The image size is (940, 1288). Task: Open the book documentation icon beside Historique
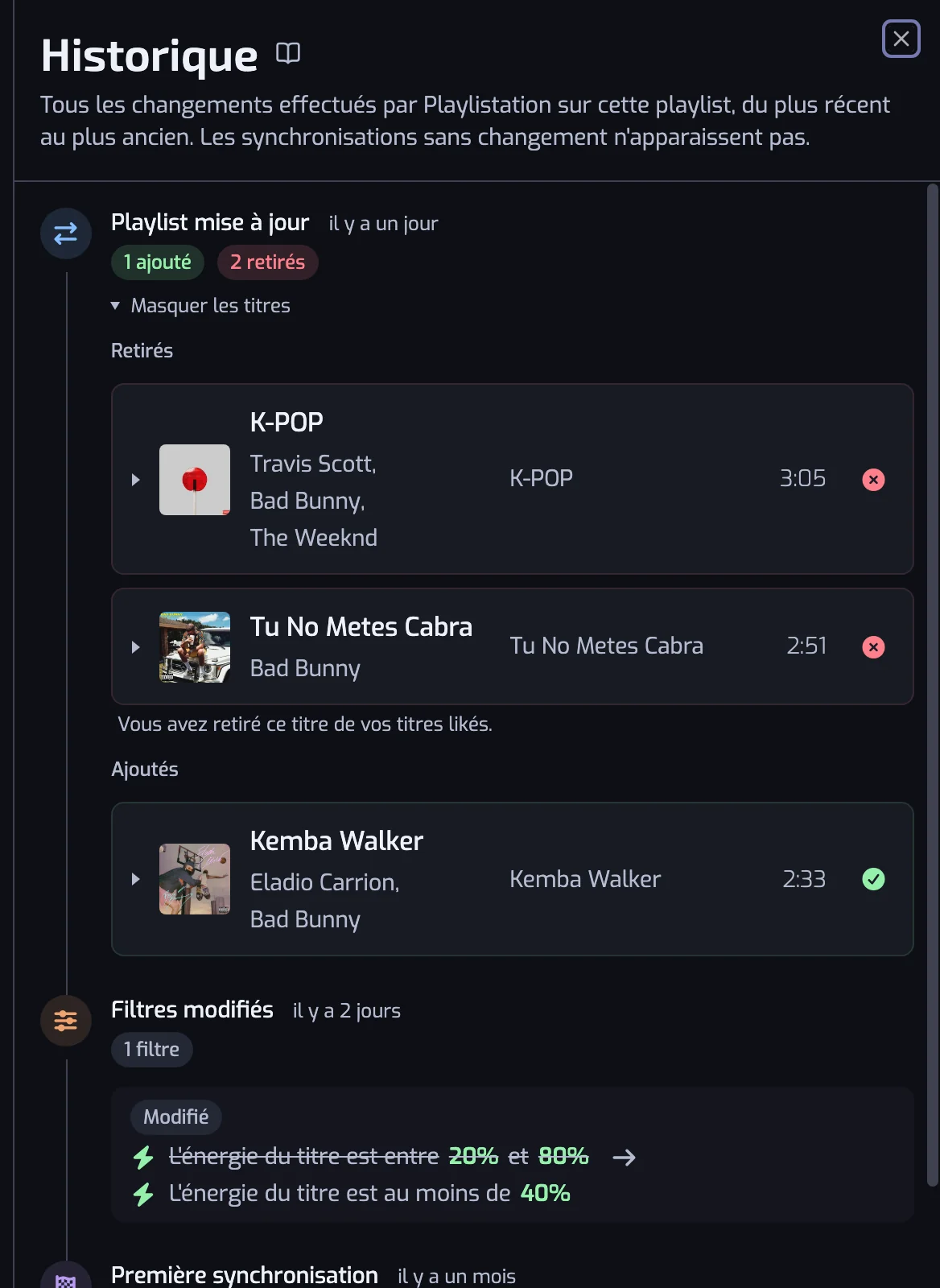click(288, 53)
